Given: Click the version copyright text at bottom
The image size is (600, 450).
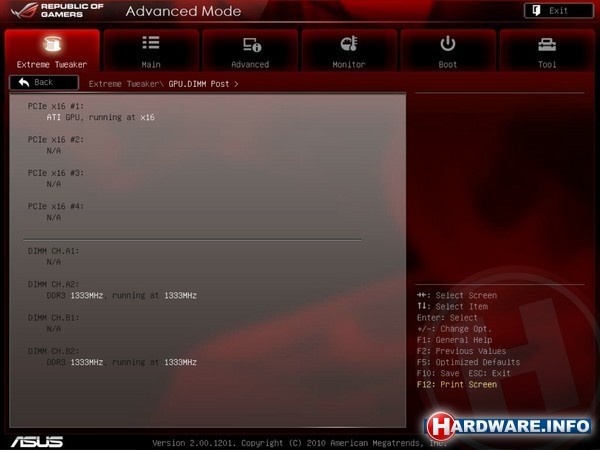Looking at the screenshot, I should point(300,443).
